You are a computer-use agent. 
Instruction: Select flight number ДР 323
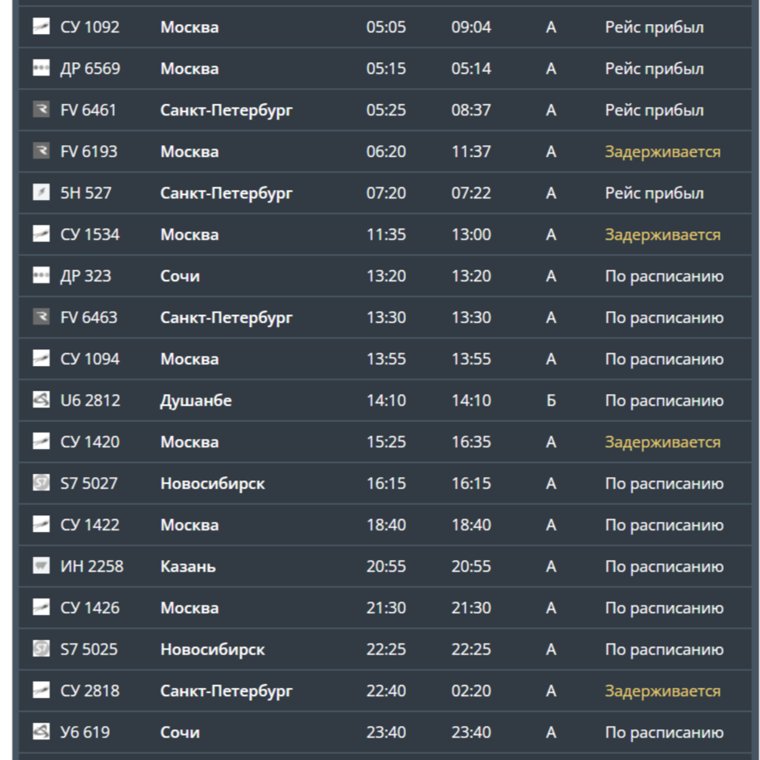[x=86, y=276]
